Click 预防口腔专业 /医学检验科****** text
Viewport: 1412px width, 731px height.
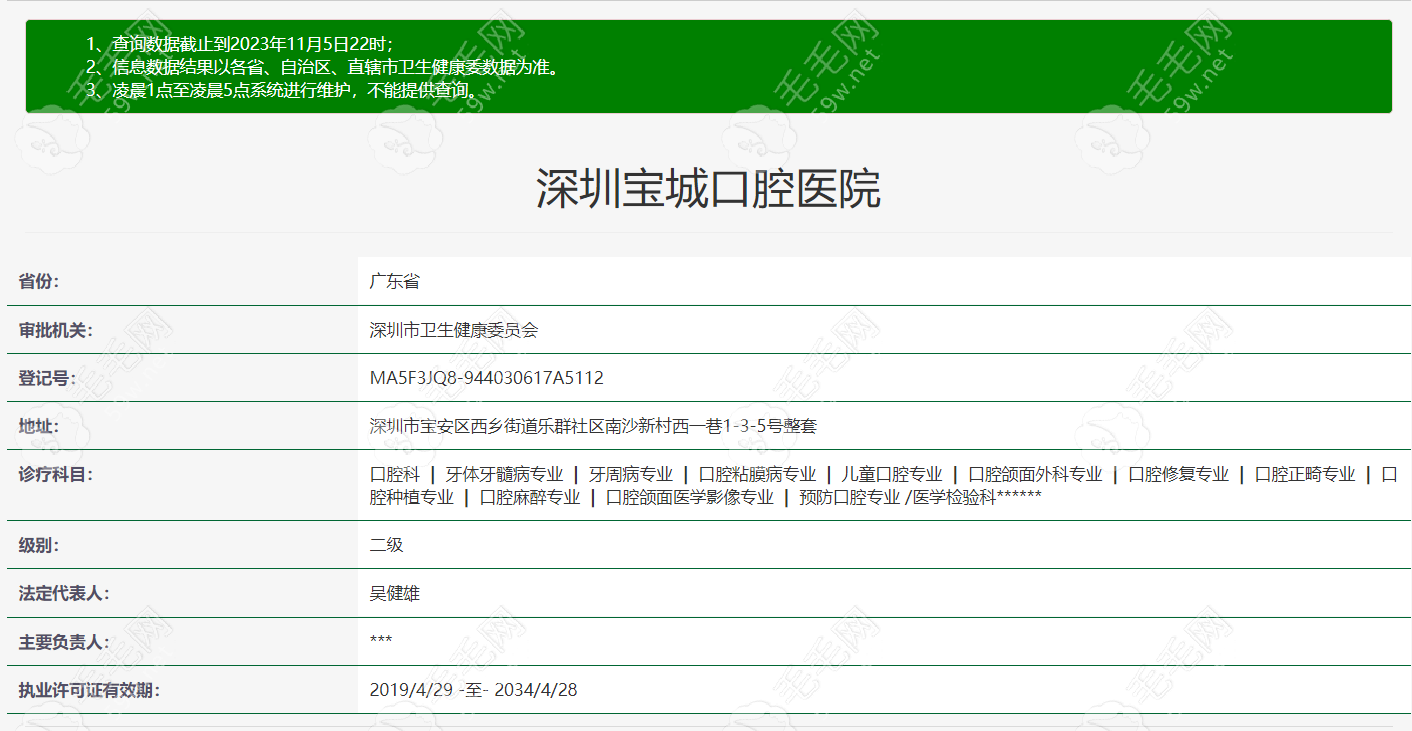pyautogui.click(x=921, y=497)
